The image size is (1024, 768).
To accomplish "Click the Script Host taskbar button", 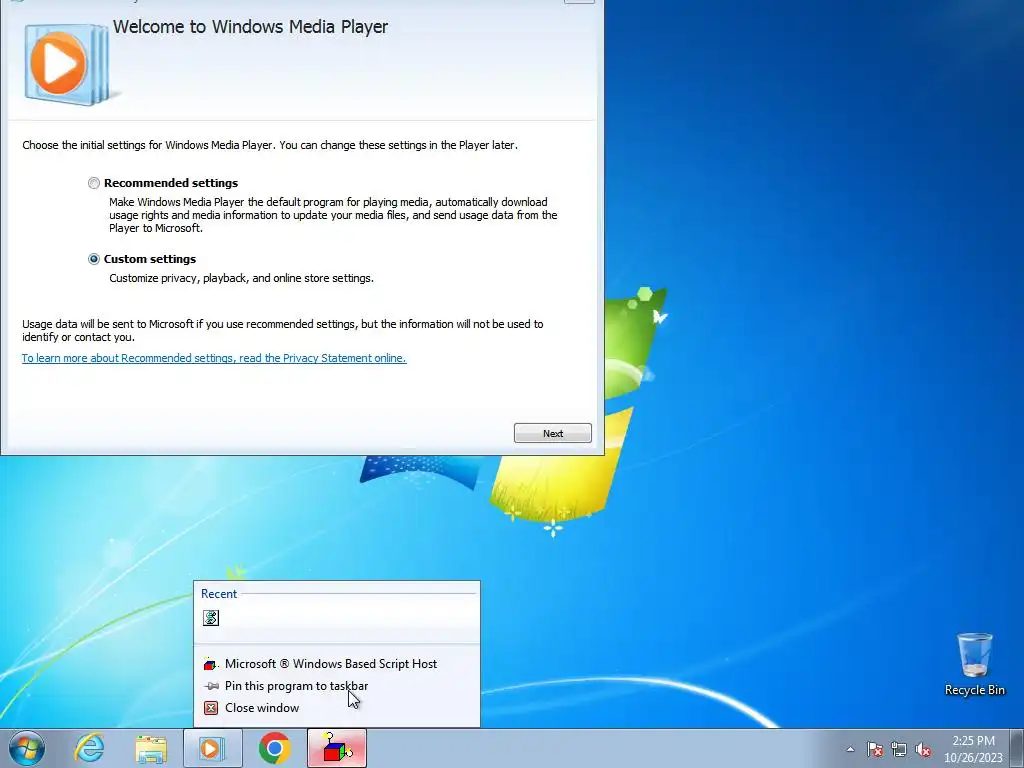I will click(337, 748).
